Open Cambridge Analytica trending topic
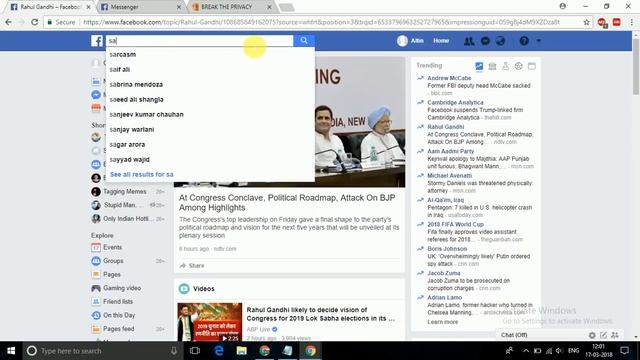This screenshot has width=640, height=360. point(455,102)
